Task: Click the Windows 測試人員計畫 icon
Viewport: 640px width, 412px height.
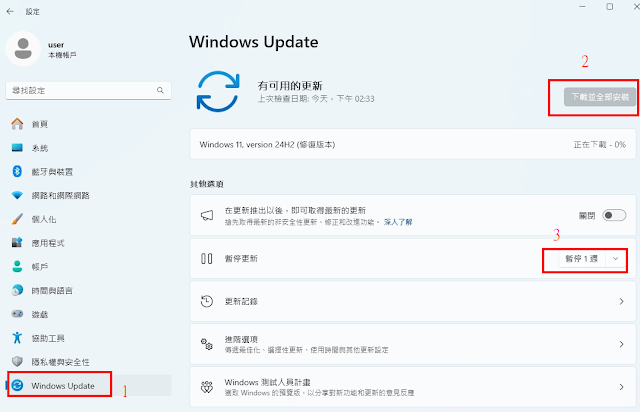Action: click(x=207, y=387)
